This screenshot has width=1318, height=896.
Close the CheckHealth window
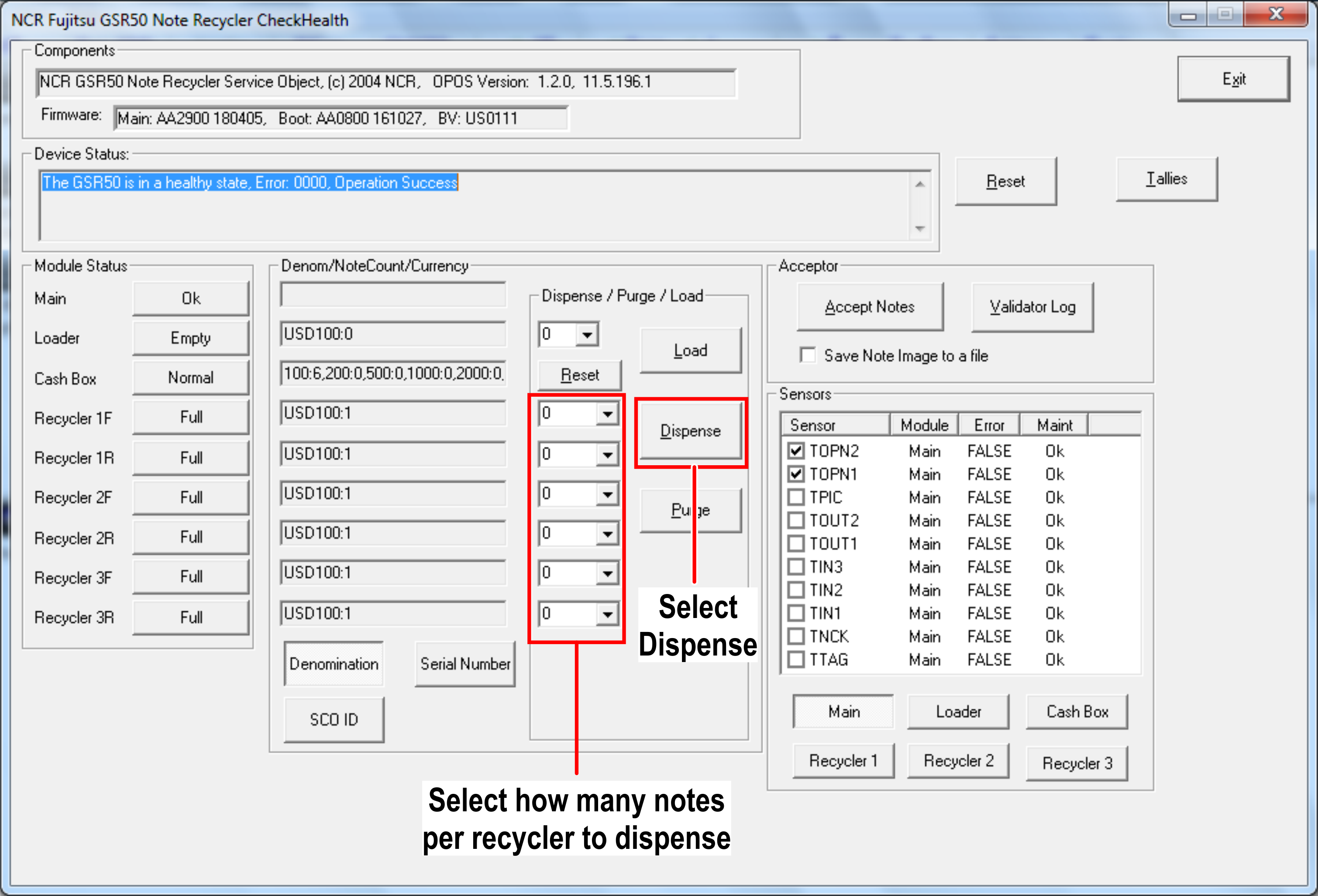[1276, 14]
